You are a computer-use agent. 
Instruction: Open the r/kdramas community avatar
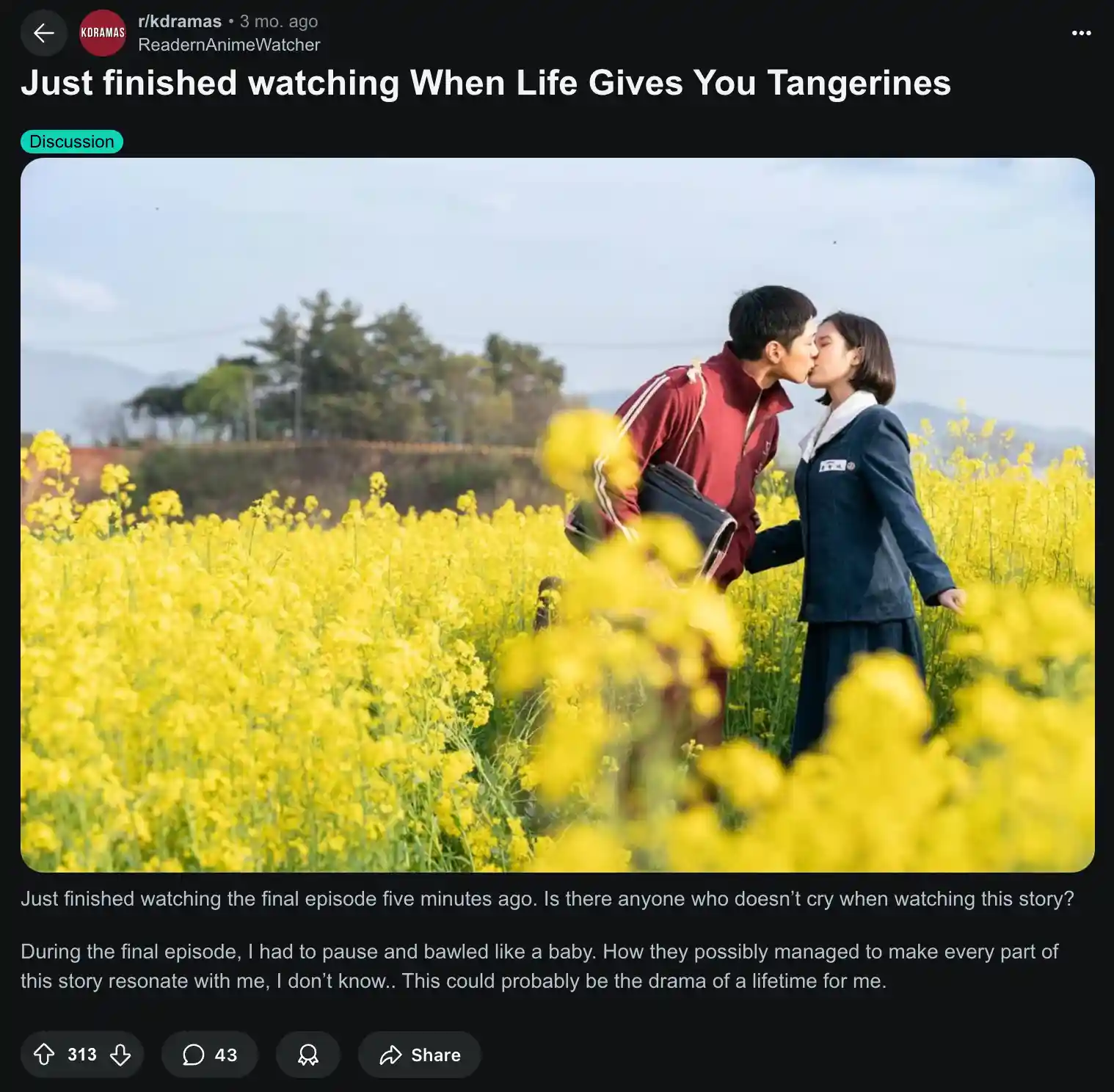[x=103, y=33]
